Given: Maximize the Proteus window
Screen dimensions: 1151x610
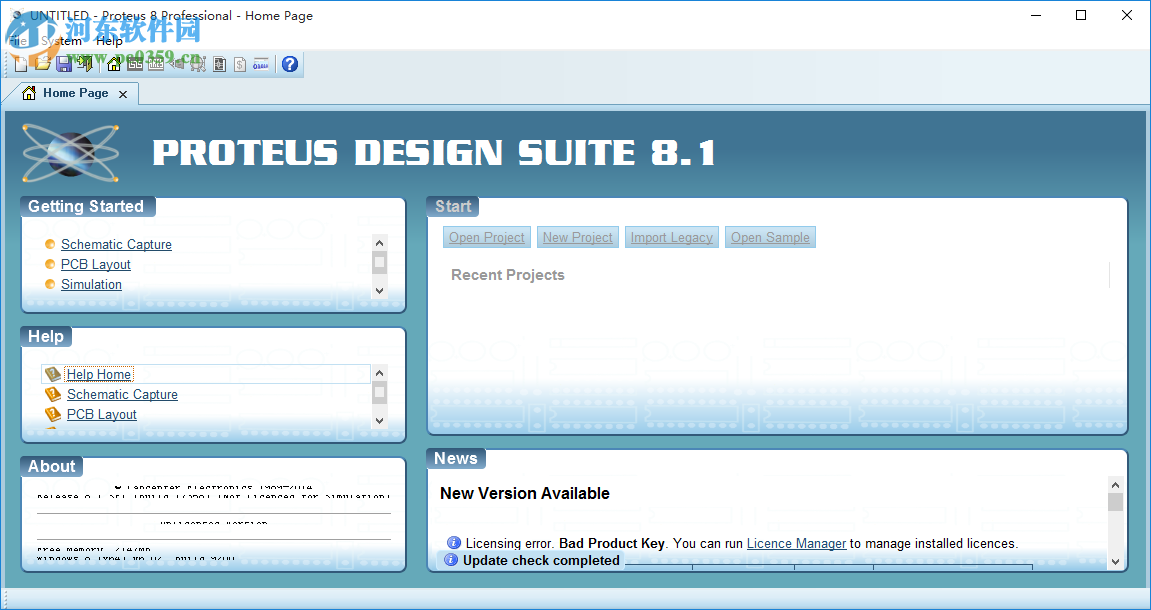Looking at the screenshot, I should pos(1081,15).
